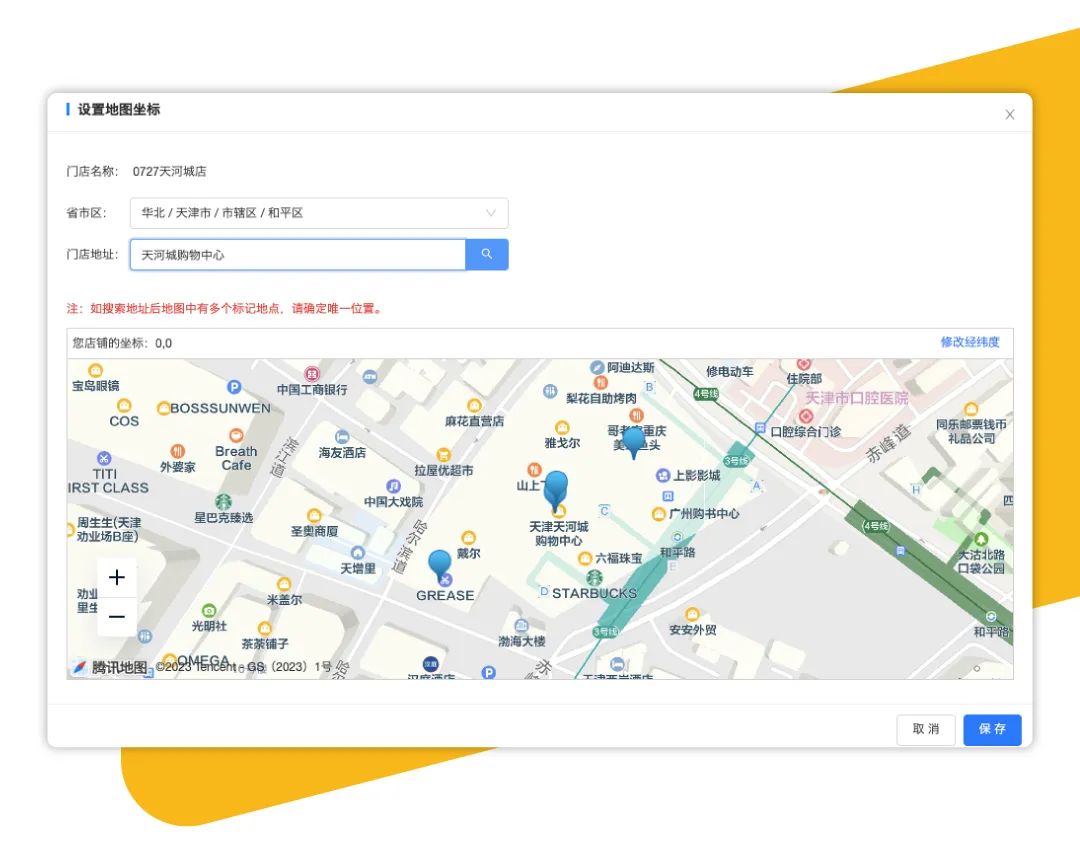Expand region selector via chevron arrow

coord(491,213)
